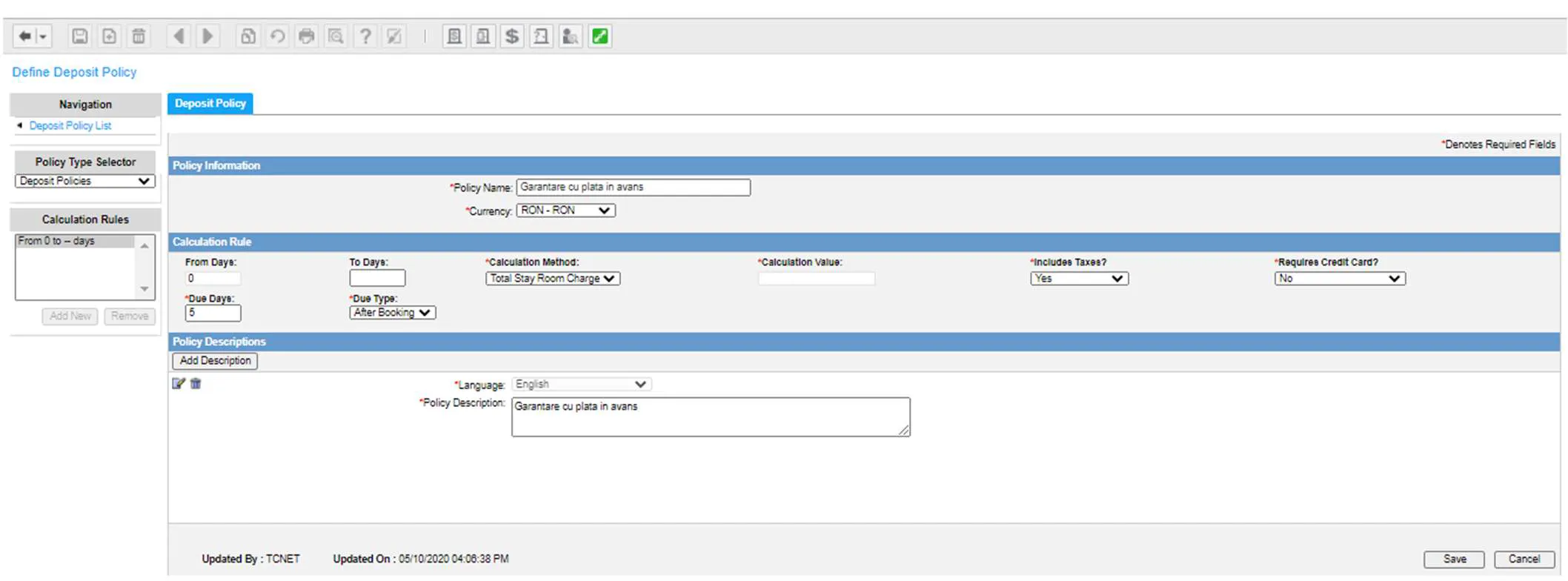Click the building with dollar toolbar icon
Screen dimensions: 1568x581
(454, 36)
